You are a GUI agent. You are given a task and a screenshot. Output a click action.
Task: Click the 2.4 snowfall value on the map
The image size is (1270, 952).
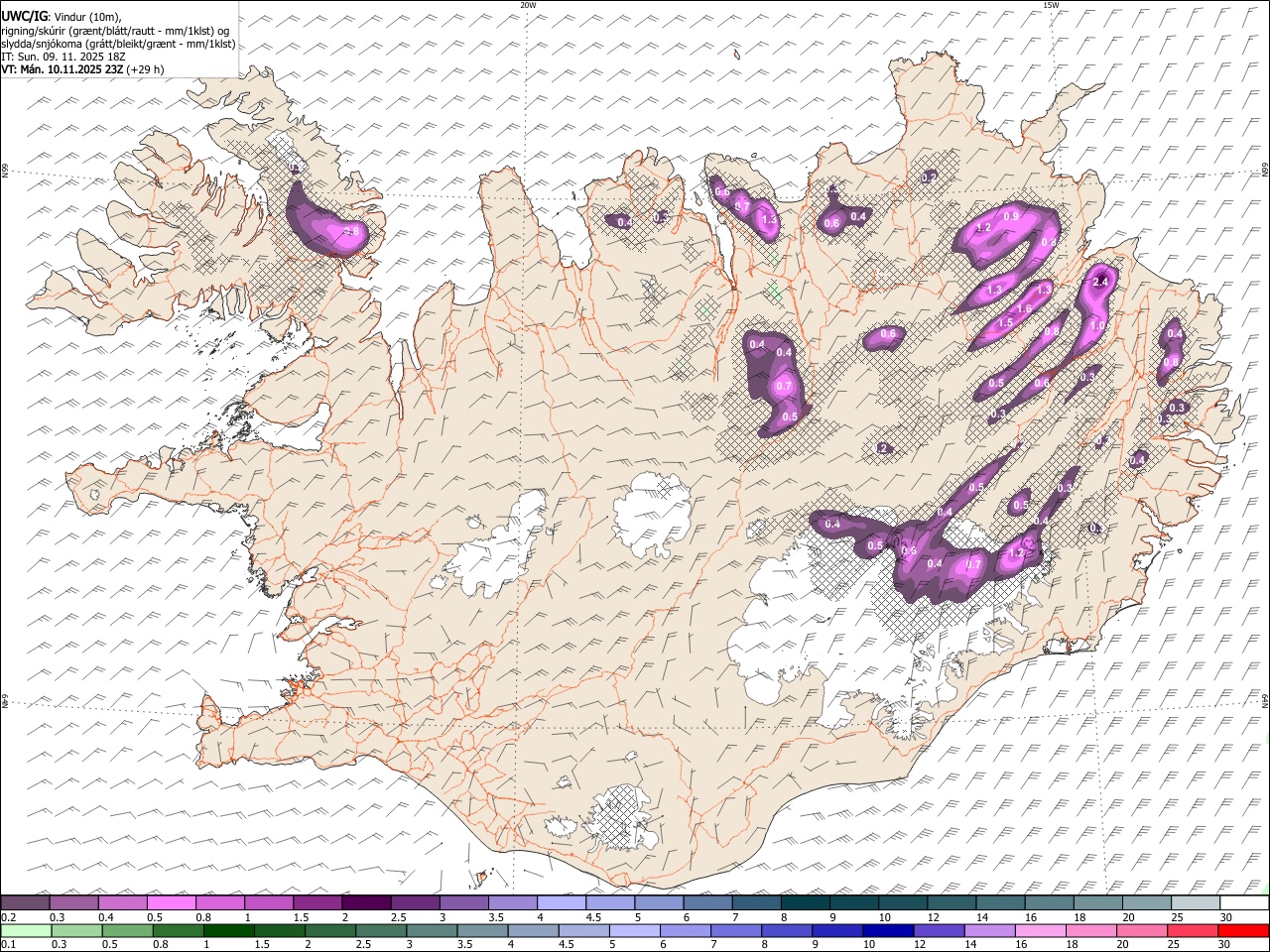coord(1099,282)
